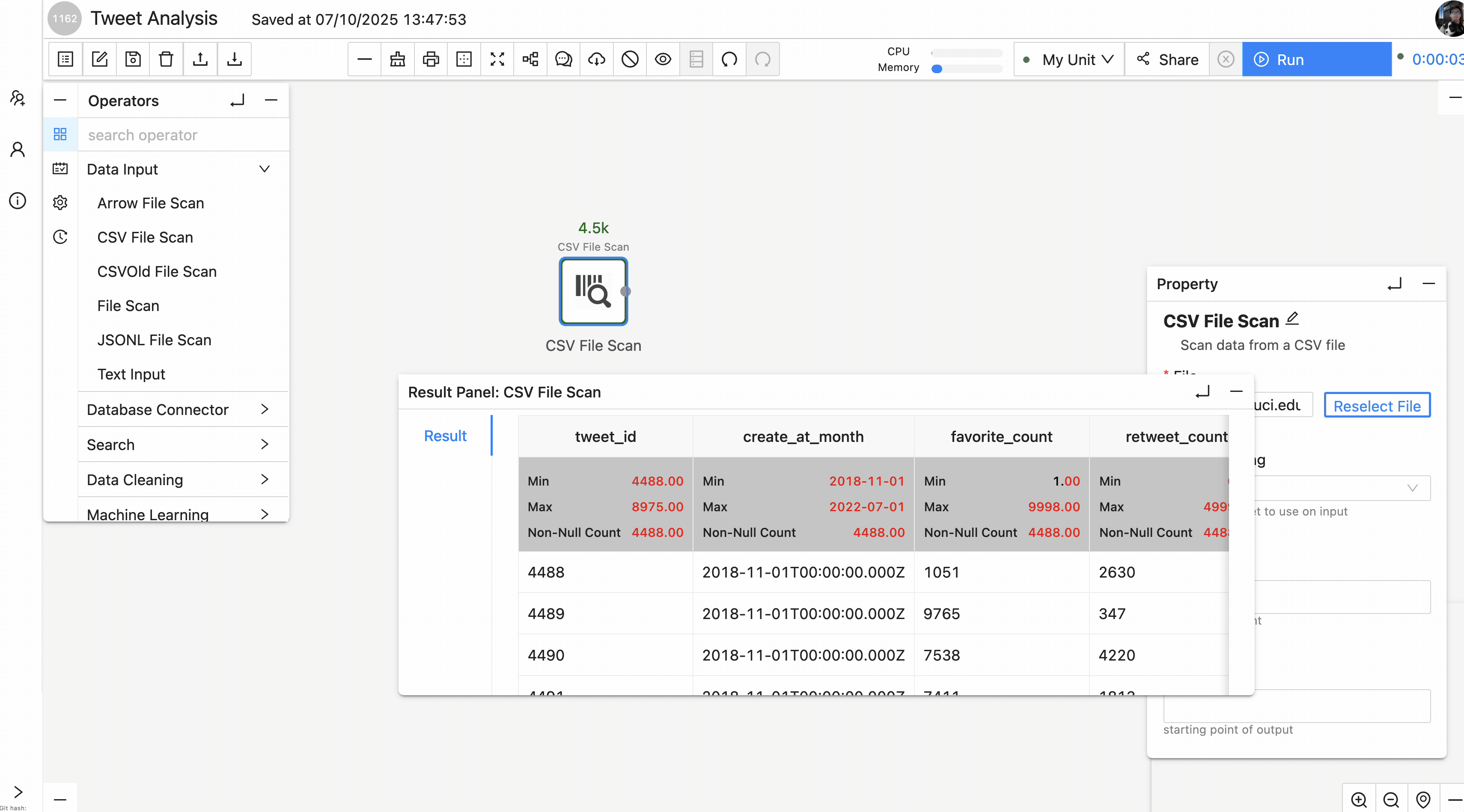1464x812 pixels.
Task: Open the add-collaborators people icon in left sidebar
Action: pyautogui.click(x=18, y=98)
